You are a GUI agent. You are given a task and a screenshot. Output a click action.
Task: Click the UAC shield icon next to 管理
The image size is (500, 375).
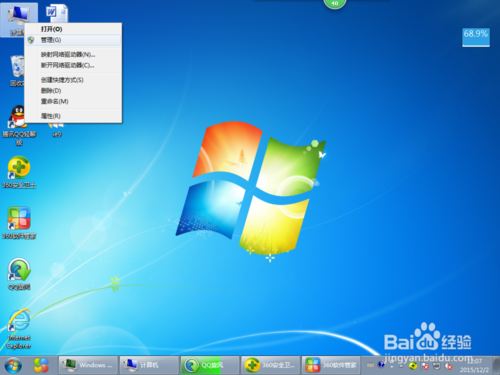[x=31, y=40]
